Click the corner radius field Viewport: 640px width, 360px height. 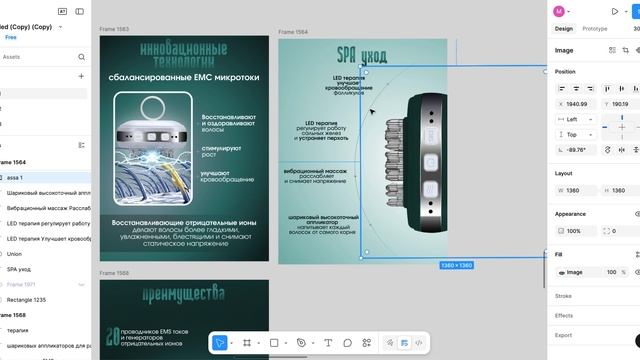click(620, 231)
